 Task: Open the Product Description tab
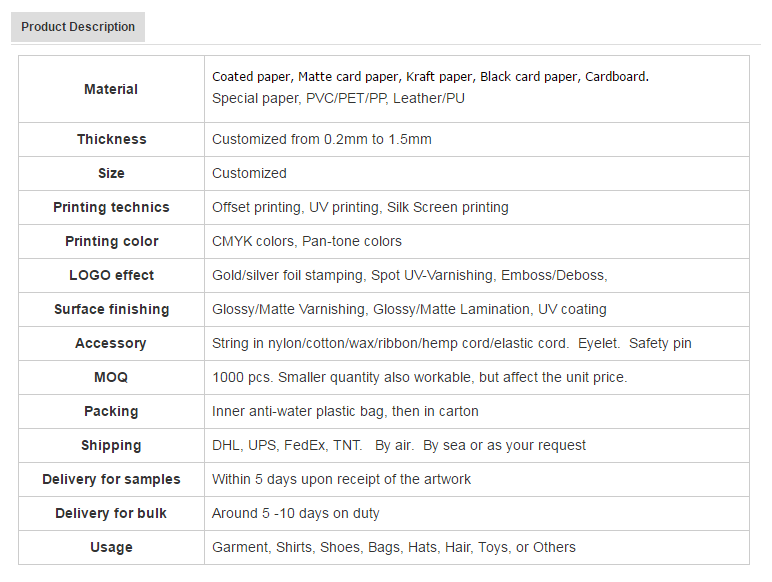(x=78, y=27)
